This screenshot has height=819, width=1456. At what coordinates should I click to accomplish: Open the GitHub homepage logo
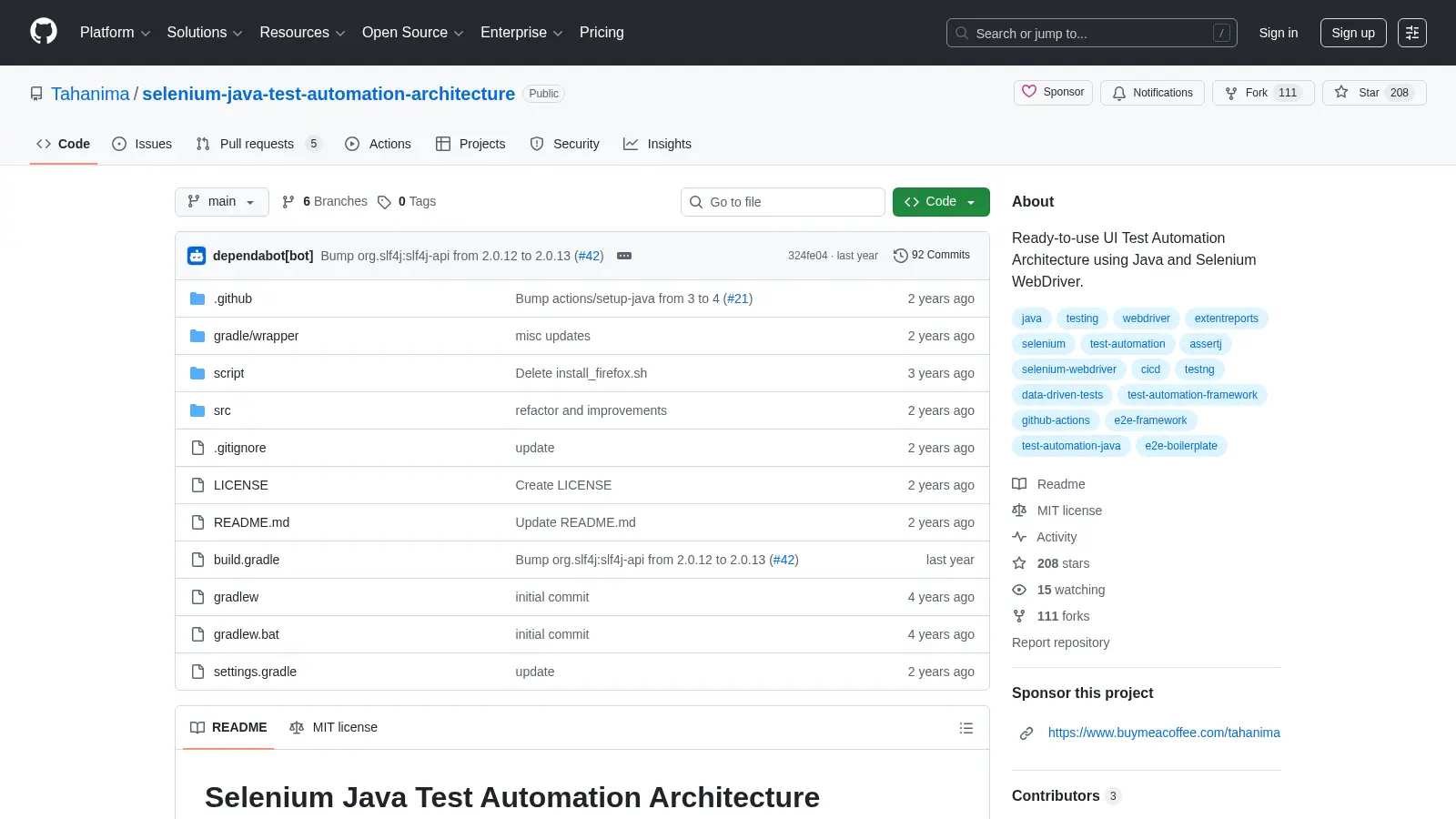point(44,32)
